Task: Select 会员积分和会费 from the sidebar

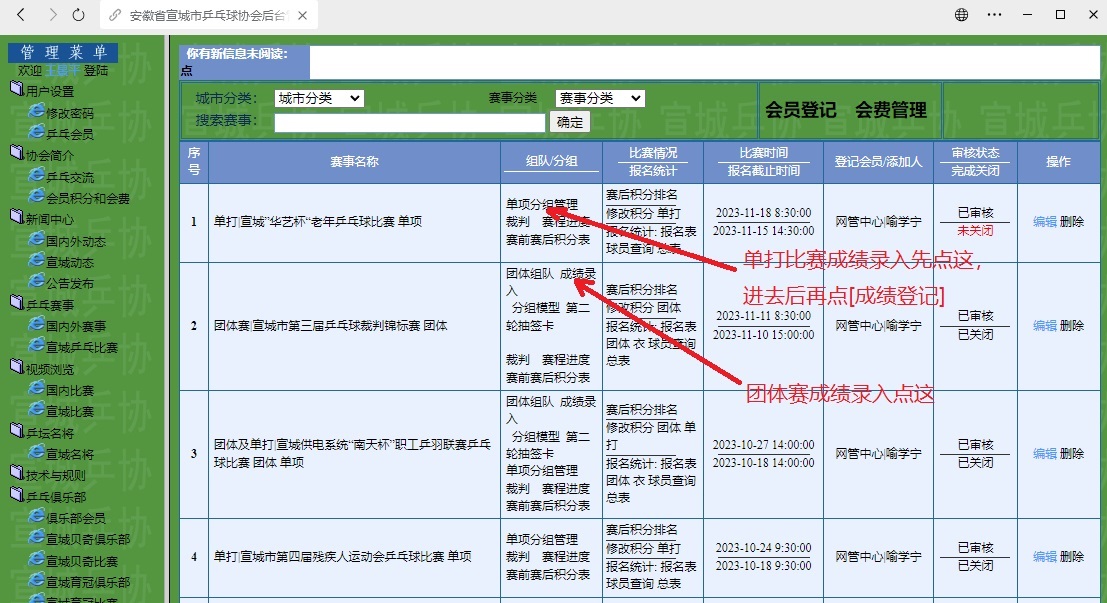Action: coord(88,198)
